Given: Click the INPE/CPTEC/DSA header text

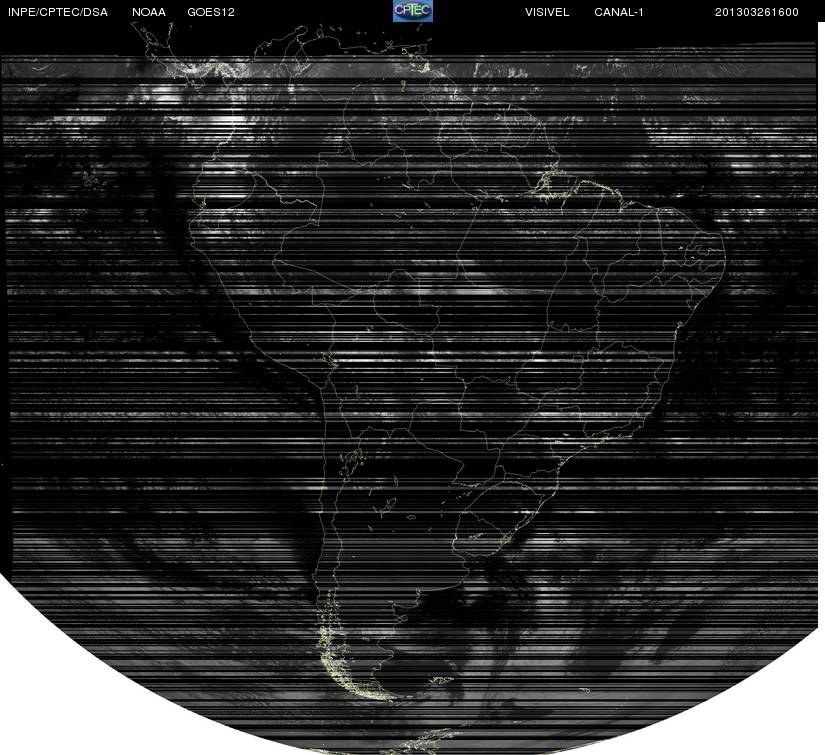Looking at the screenshot, I should click(x=58, y=12).
